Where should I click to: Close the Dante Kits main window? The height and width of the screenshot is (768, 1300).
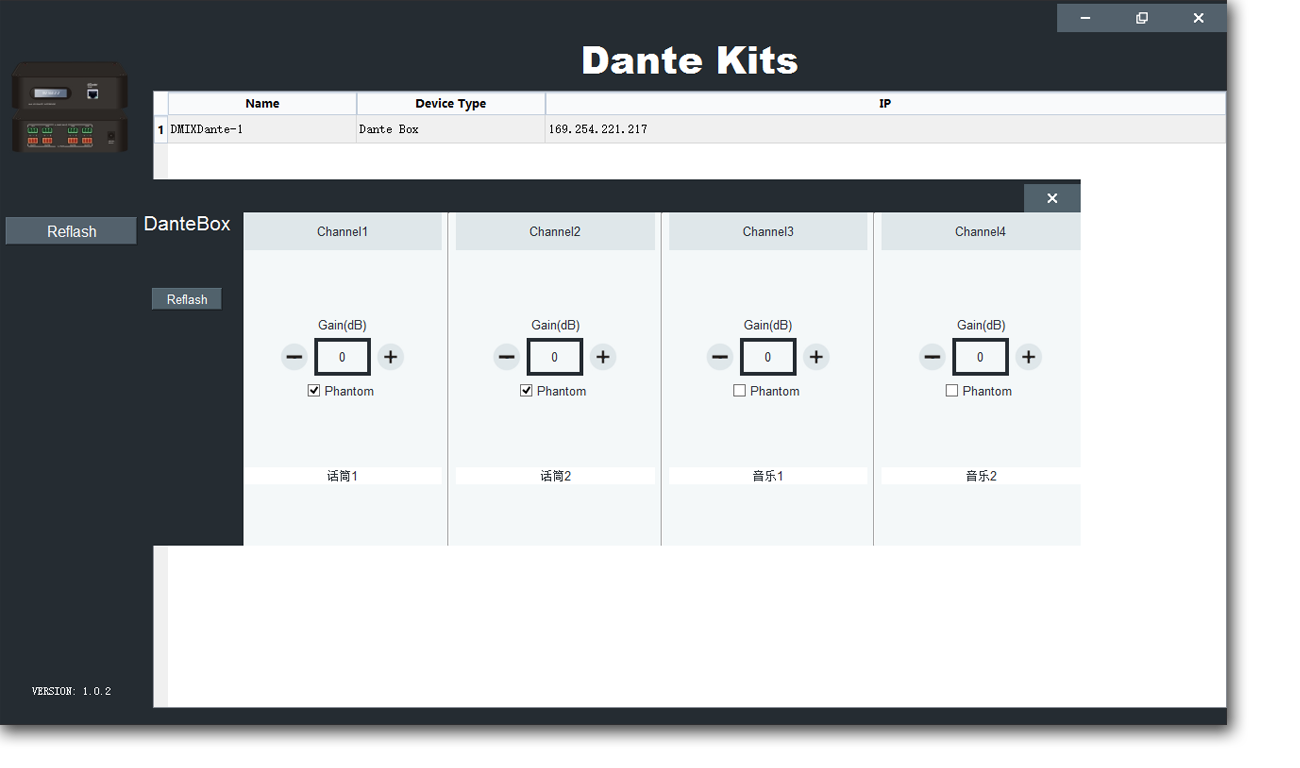pyautogui.click(x=1198, y=18)
